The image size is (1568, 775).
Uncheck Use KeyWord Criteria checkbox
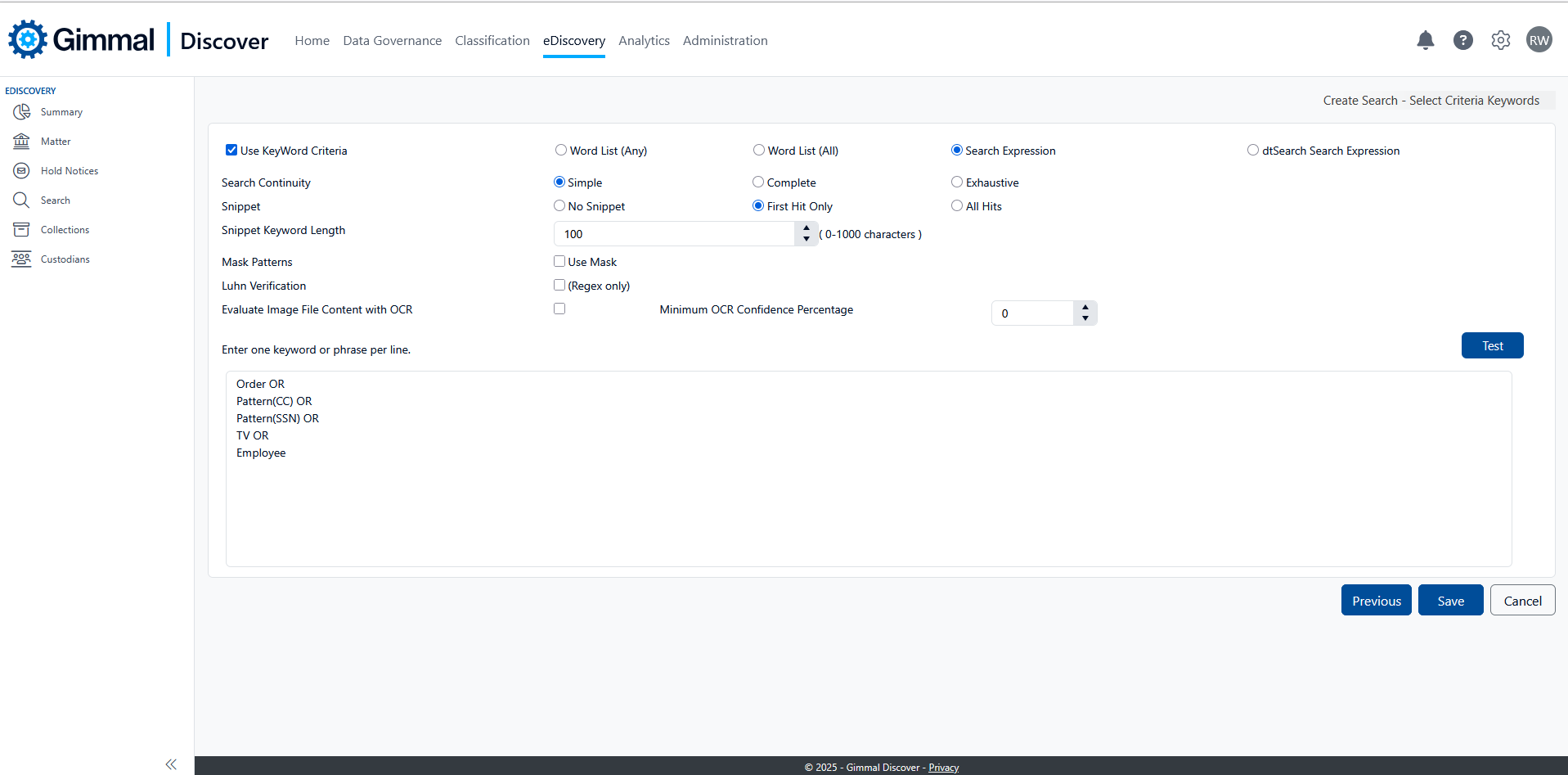click(231, 151)
